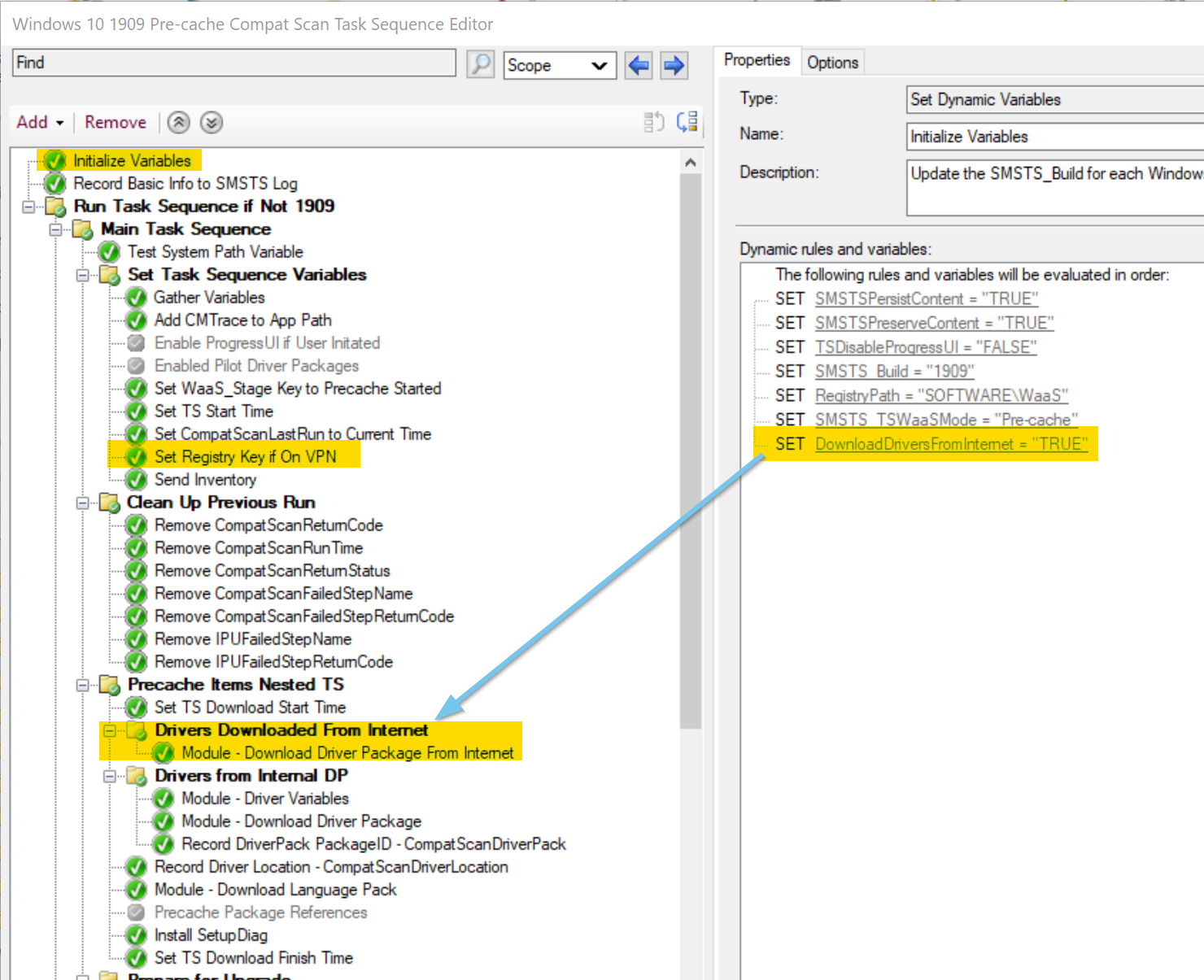Click the blue jump-to-selected-step icon on toolbar right
The height and width of the screenshot is (980, 1204).
click(687, 121)
